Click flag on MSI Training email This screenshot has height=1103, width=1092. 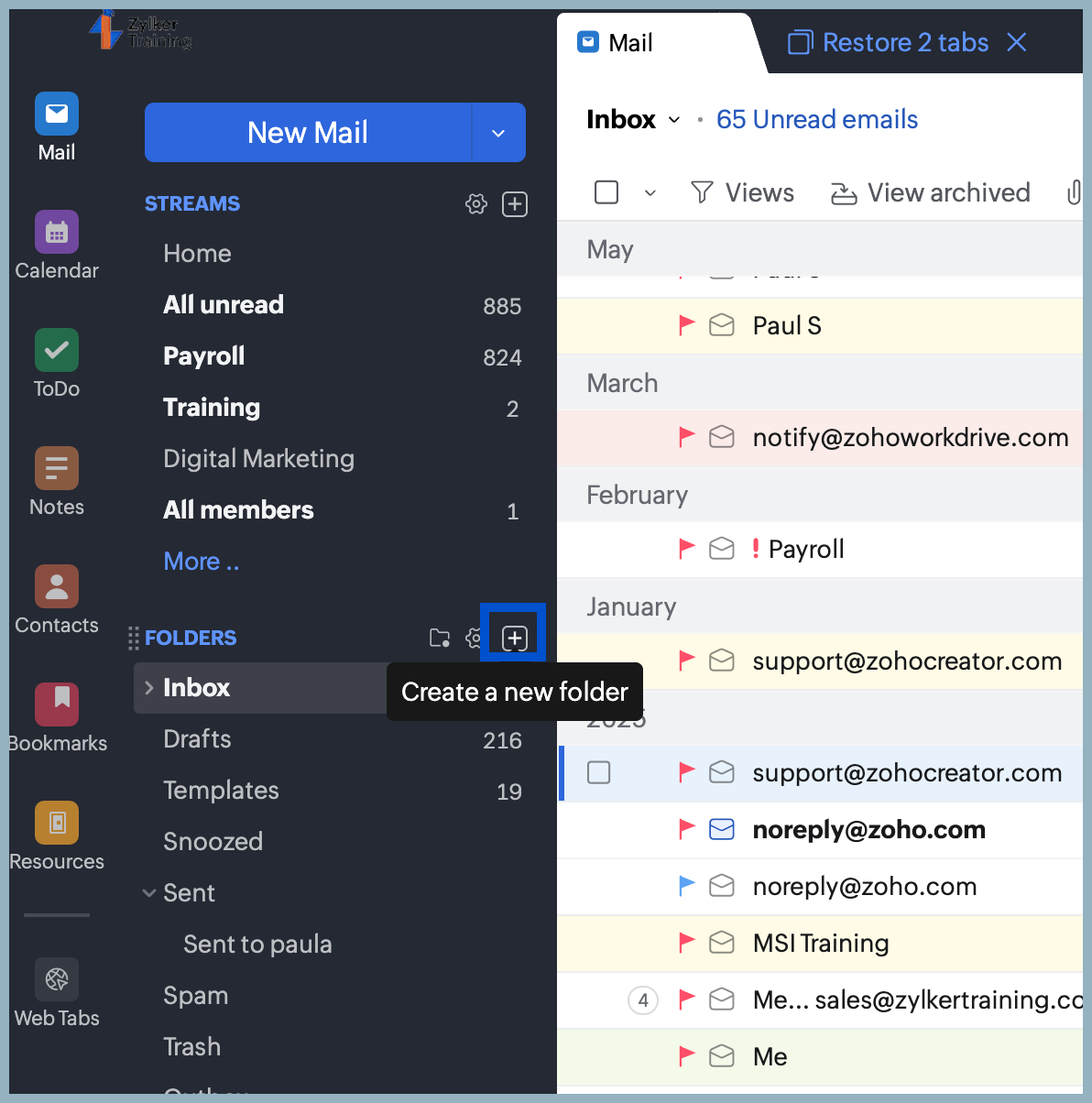coord(686,943)
